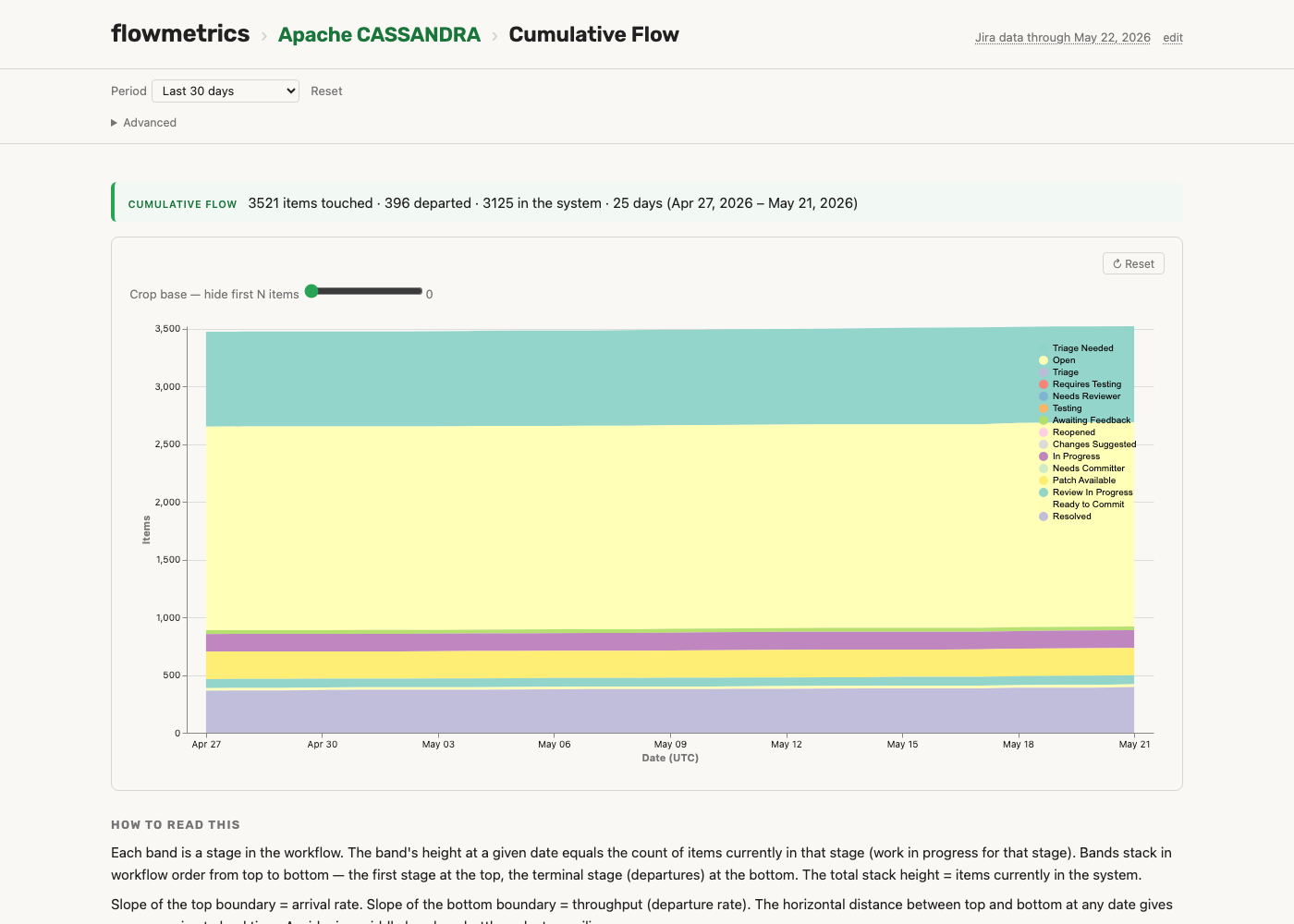Click Jira data through May 22, 2026
Screen dimensions: 1294x924
tap(1063, 38)
